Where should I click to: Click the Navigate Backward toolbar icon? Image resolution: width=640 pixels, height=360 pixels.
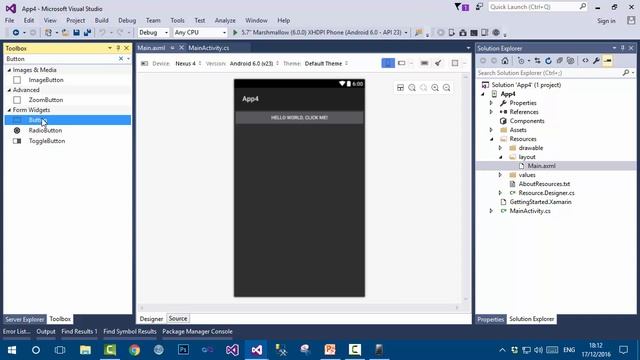16,33
